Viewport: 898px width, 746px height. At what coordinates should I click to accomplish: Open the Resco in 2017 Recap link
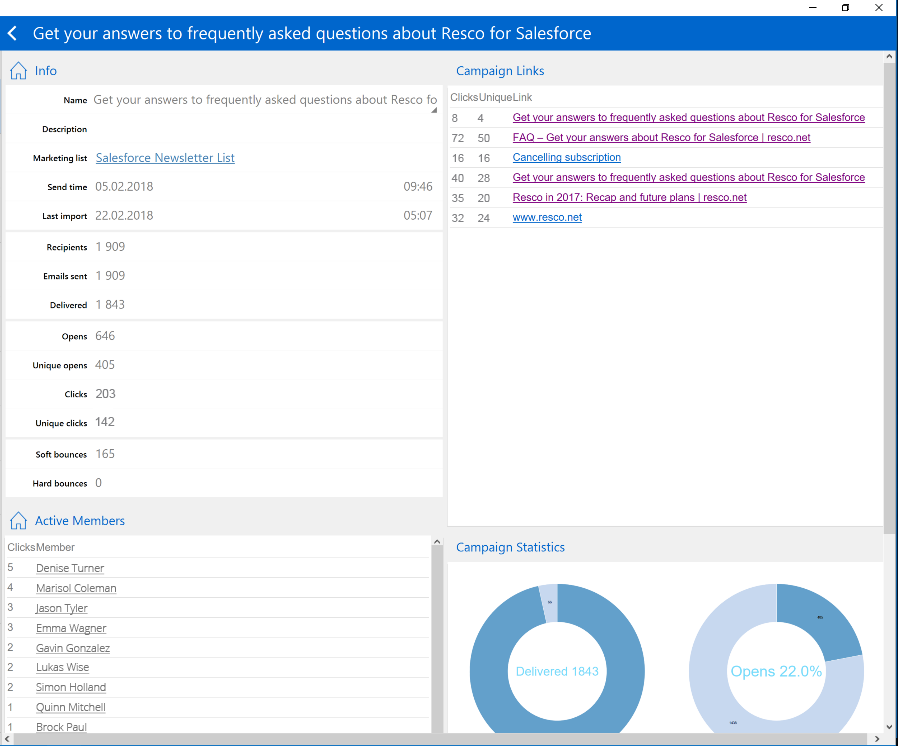[x=629, y=198]
